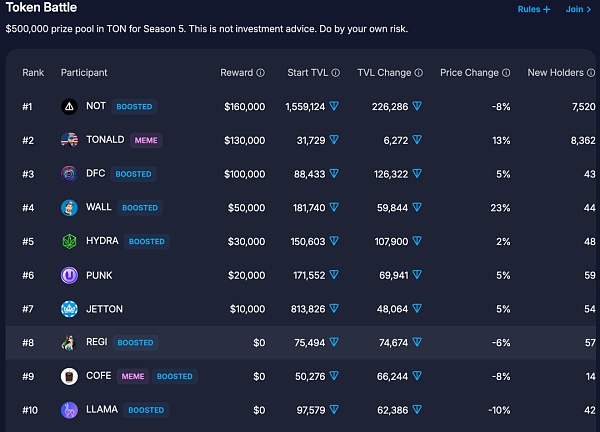Click the Price Change info icon
This screenshot has width=600, height=432.
click(x=506, y=73)
